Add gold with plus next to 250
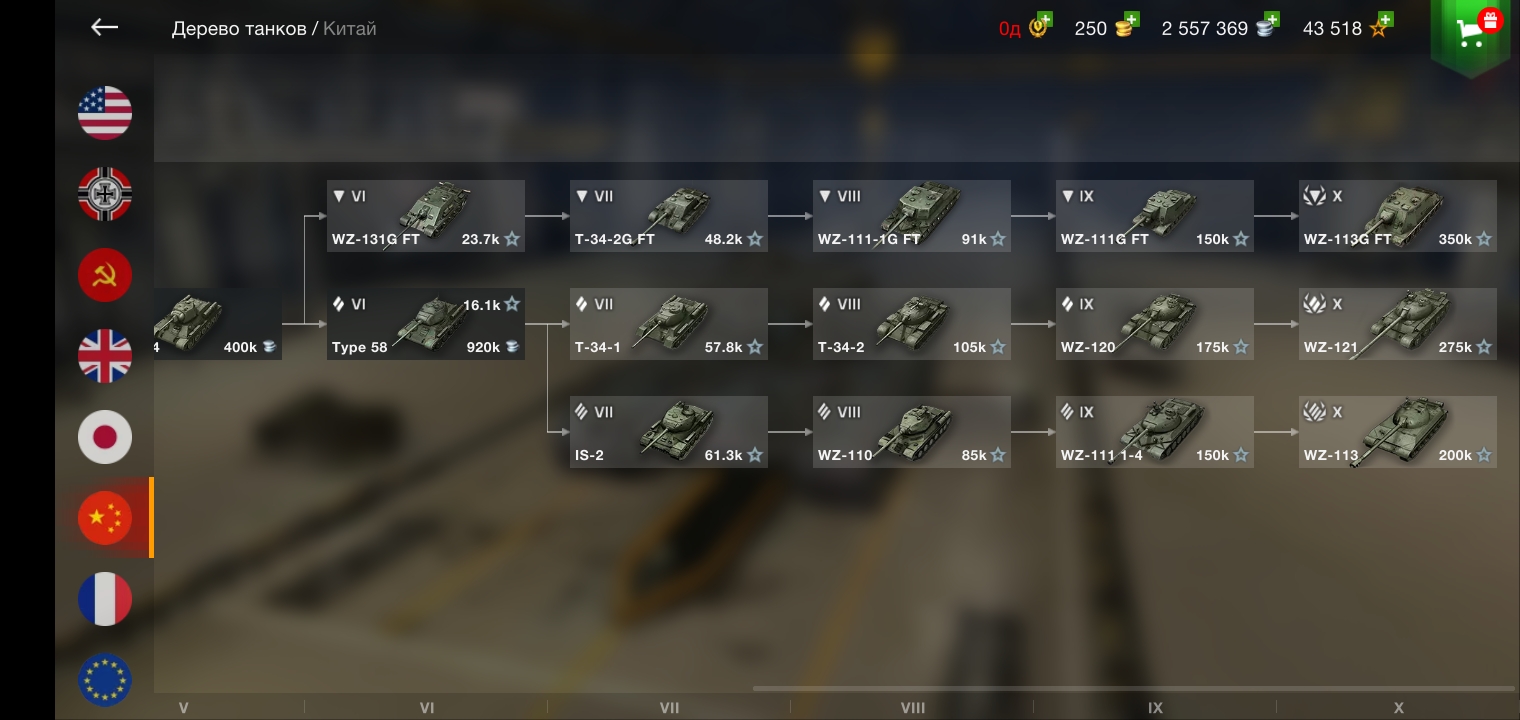Screen dimensions: 1520x720 point(1130,21)
